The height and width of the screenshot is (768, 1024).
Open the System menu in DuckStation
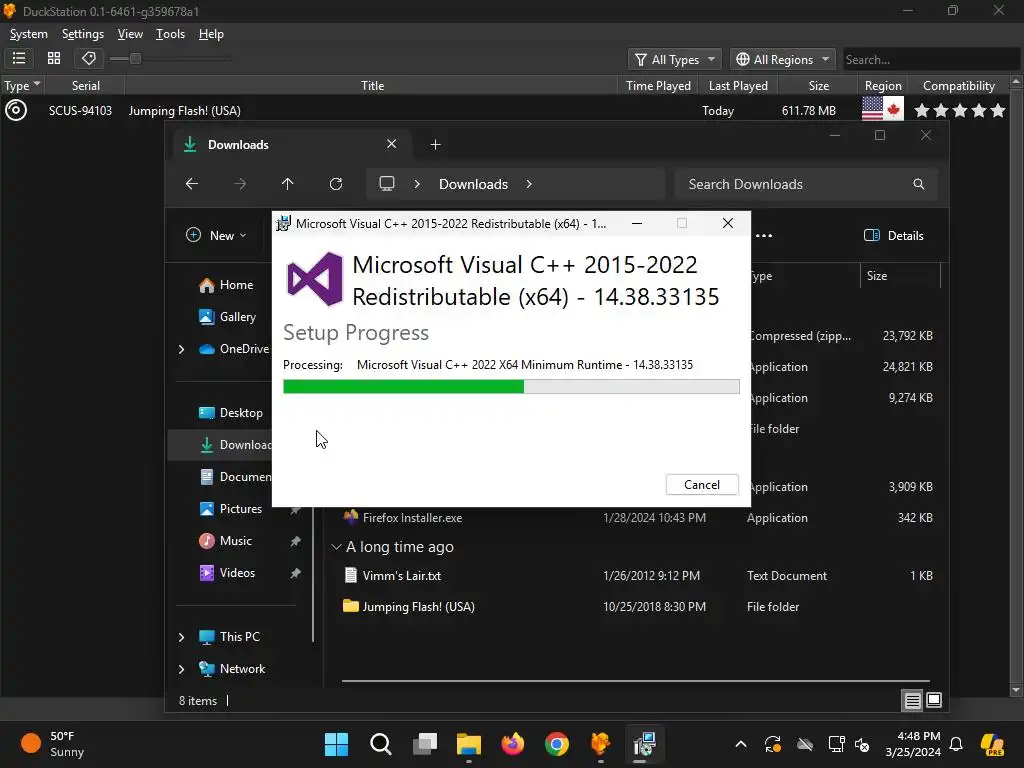(29, 34)
